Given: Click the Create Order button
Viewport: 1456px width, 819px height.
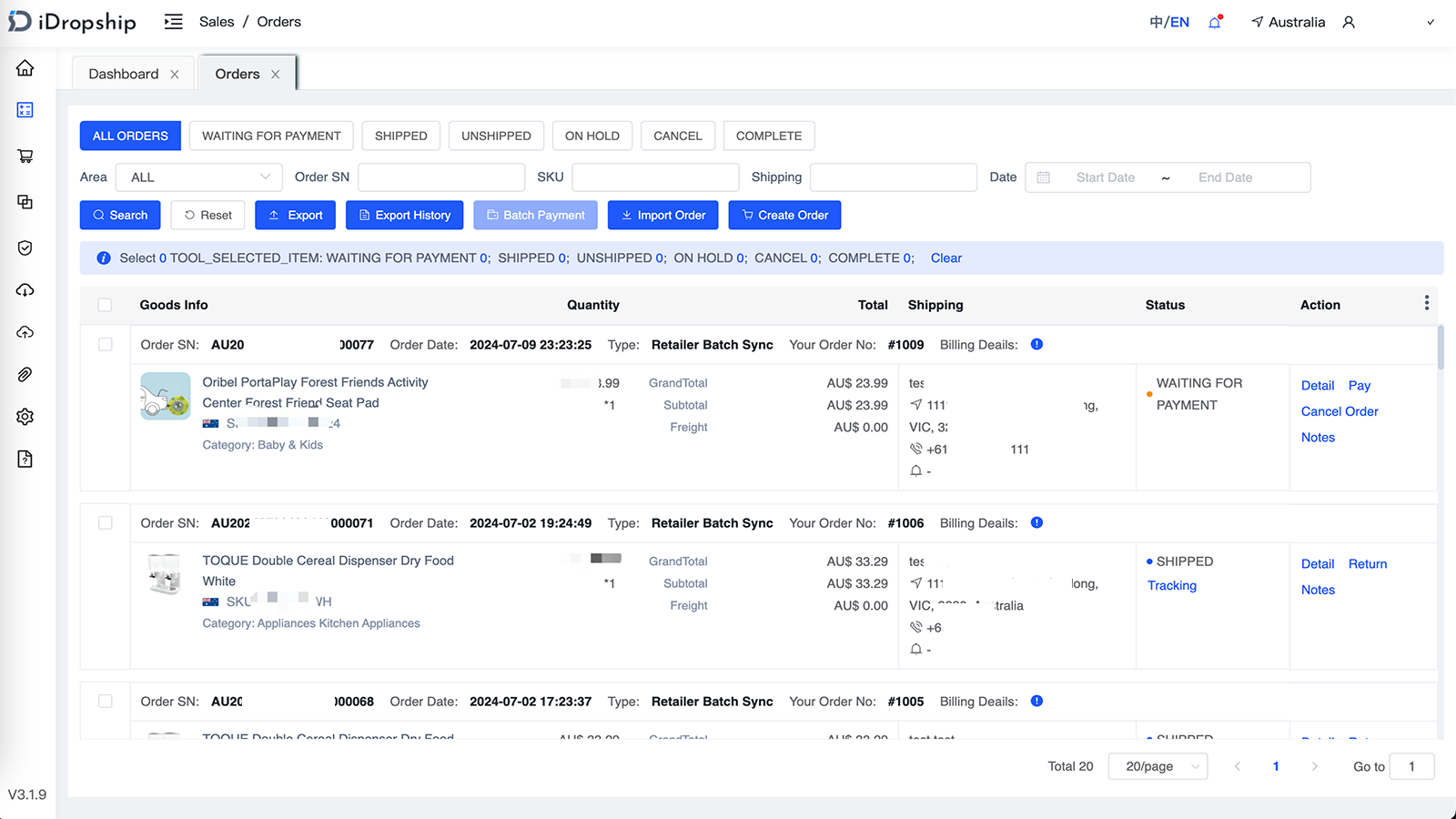Looking at the screenshot, I should (784, 215).
